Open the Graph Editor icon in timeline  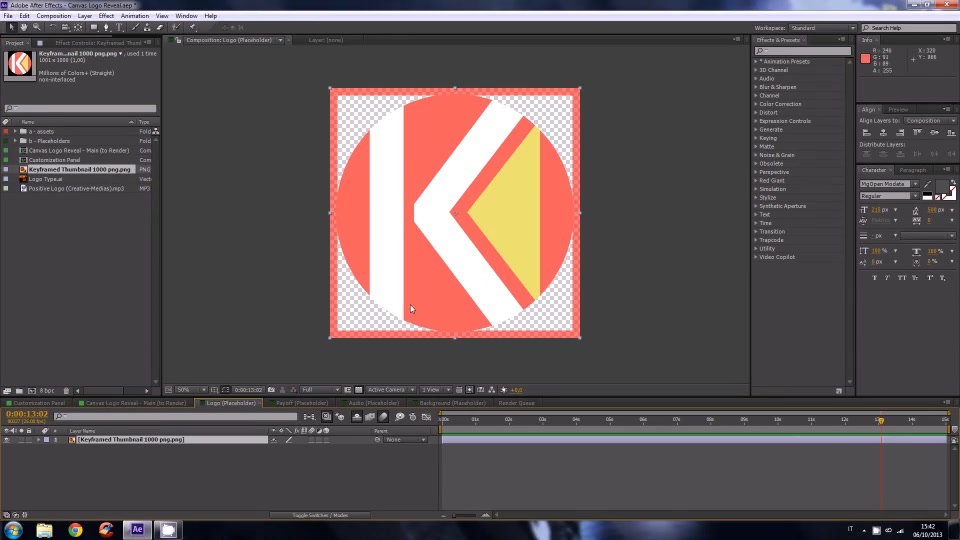(426, 417)
